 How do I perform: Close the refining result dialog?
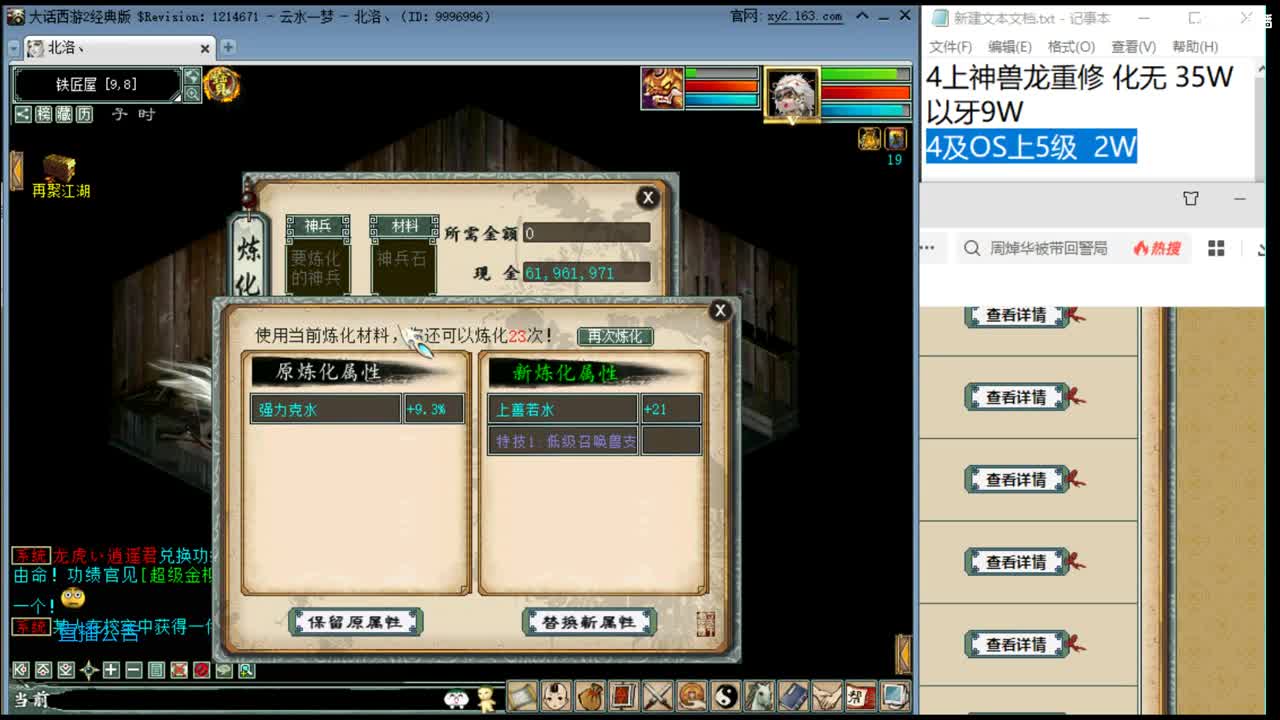click(x=719, y=311)
